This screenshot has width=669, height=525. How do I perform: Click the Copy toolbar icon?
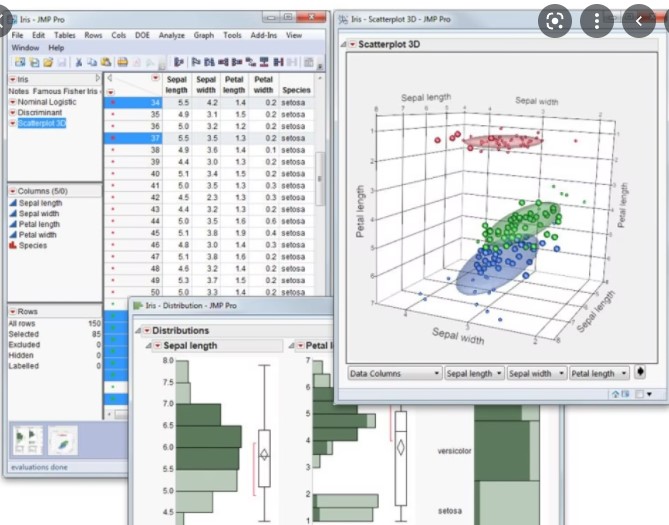(x=92, y=62)
